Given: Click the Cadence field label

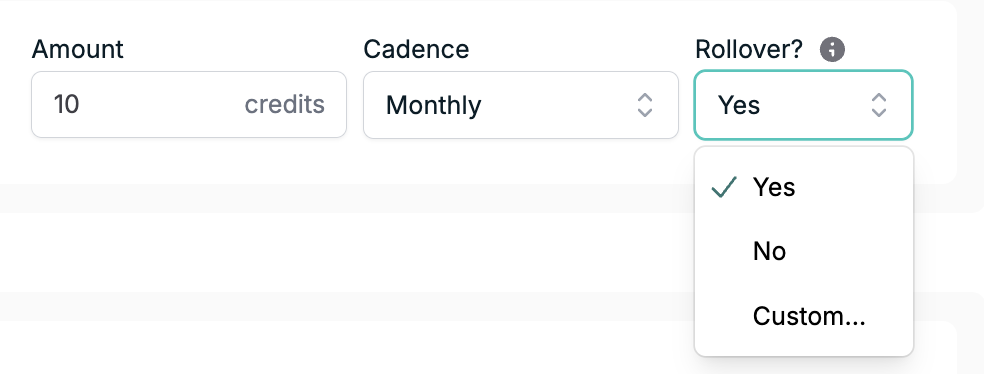Looking at the screenshot, I should (416, 49).
